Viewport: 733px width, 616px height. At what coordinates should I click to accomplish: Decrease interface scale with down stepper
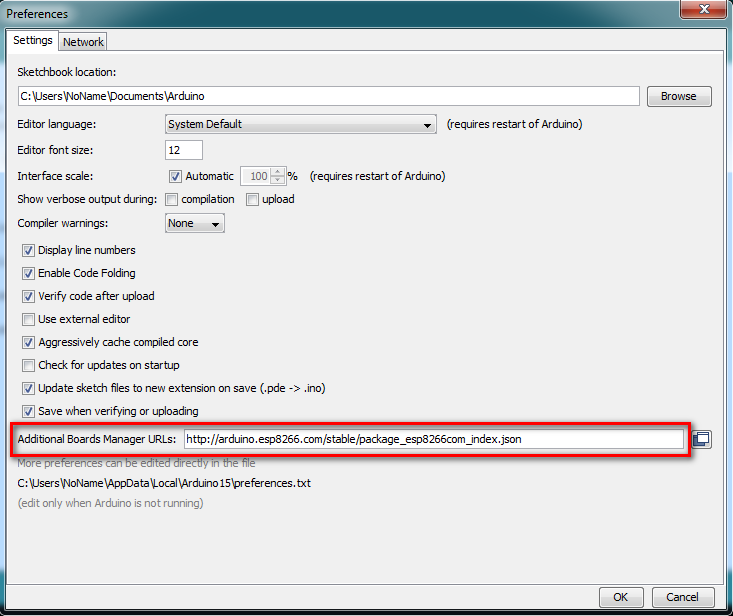pos(278,180)
